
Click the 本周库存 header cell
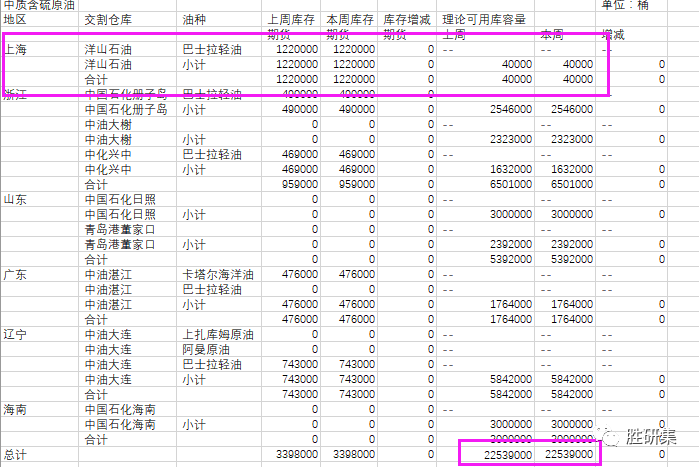click(350, 20)
